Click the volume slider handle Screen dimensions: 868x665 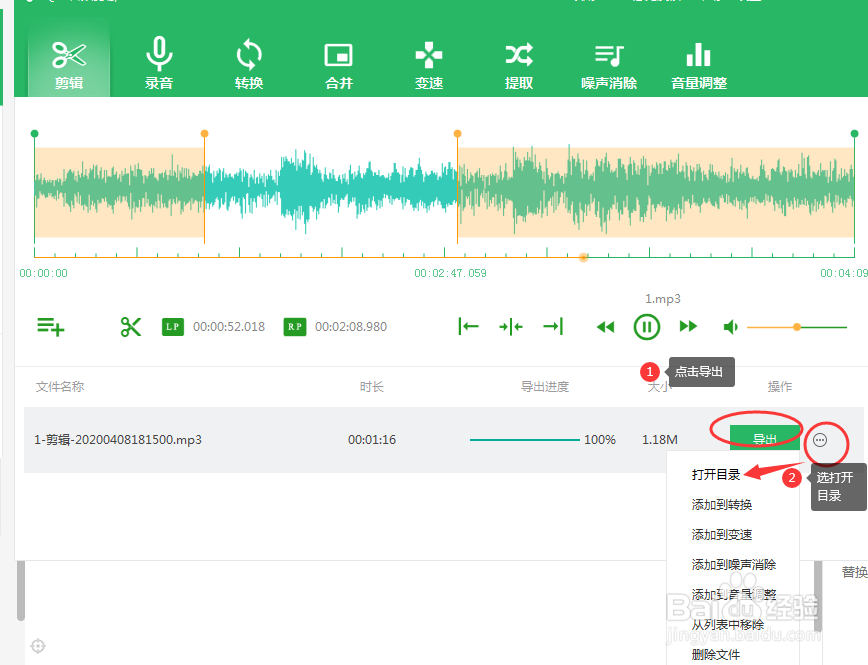coord(797,327)
